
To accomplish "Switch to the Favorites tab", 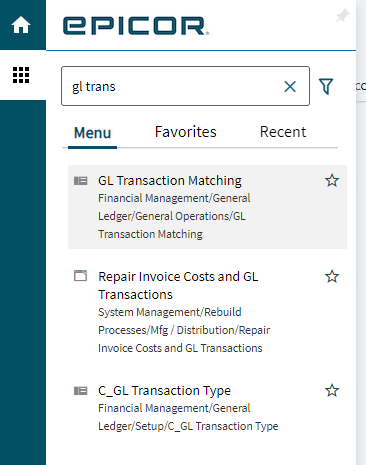I will coord(186,132).
